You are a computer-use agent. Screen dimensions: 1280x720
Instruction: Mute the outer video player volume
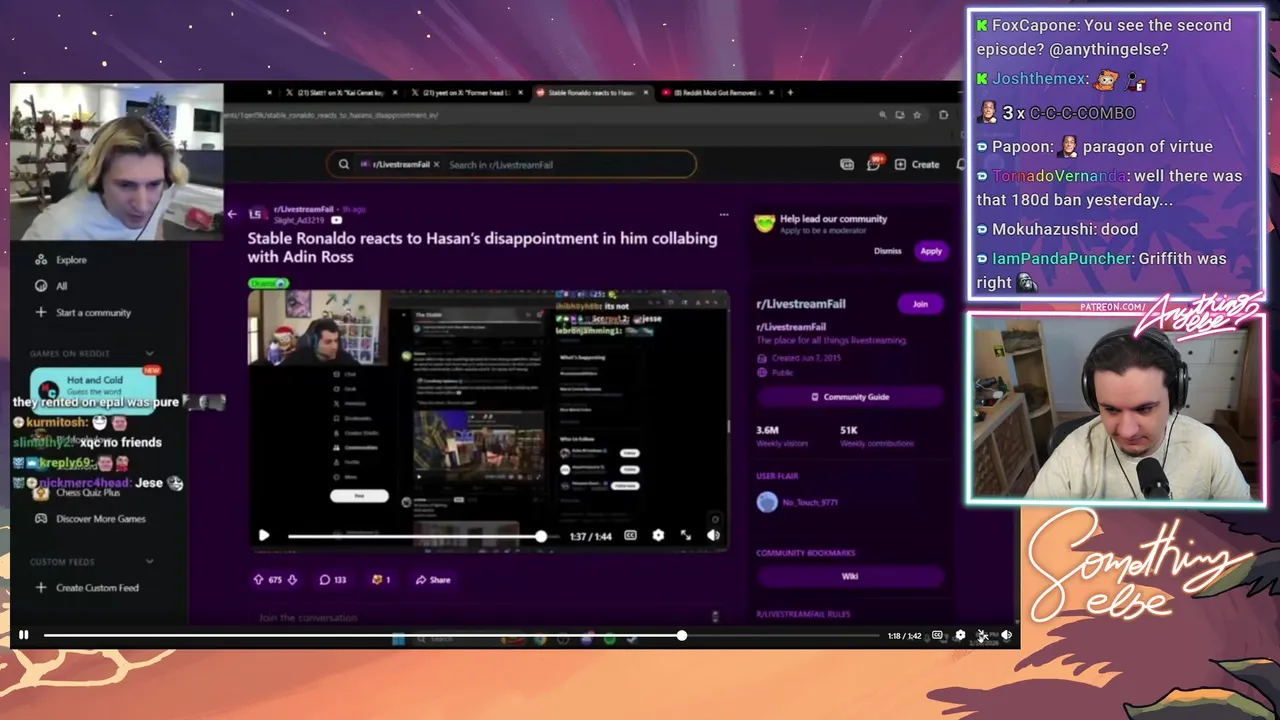pyautogui.click(x=1007, y=635)
